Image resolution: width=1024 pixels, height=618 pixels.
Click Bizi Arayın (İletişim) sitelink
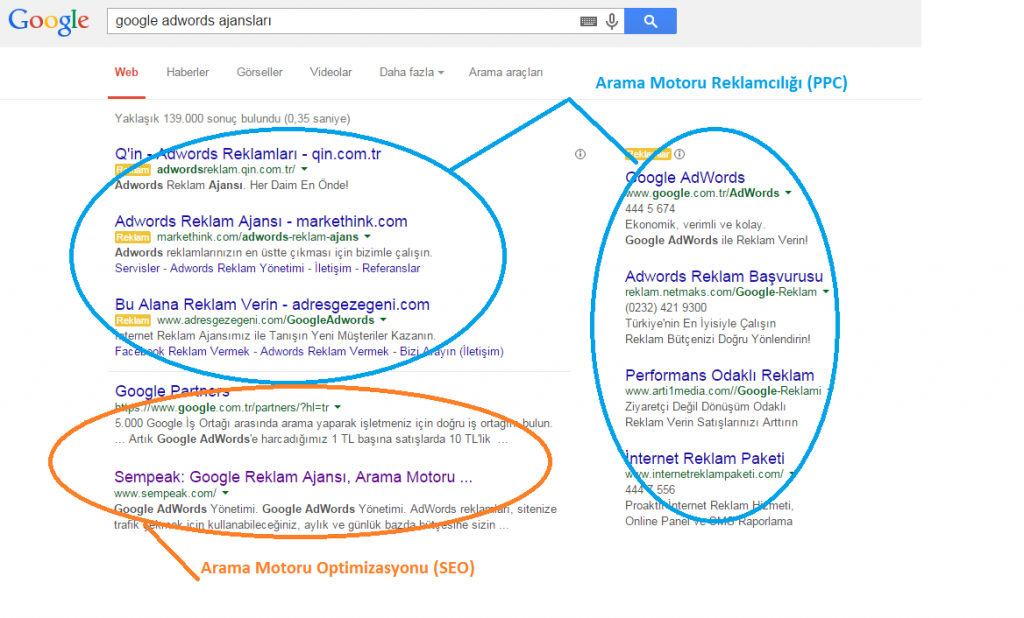pos(451,351)
